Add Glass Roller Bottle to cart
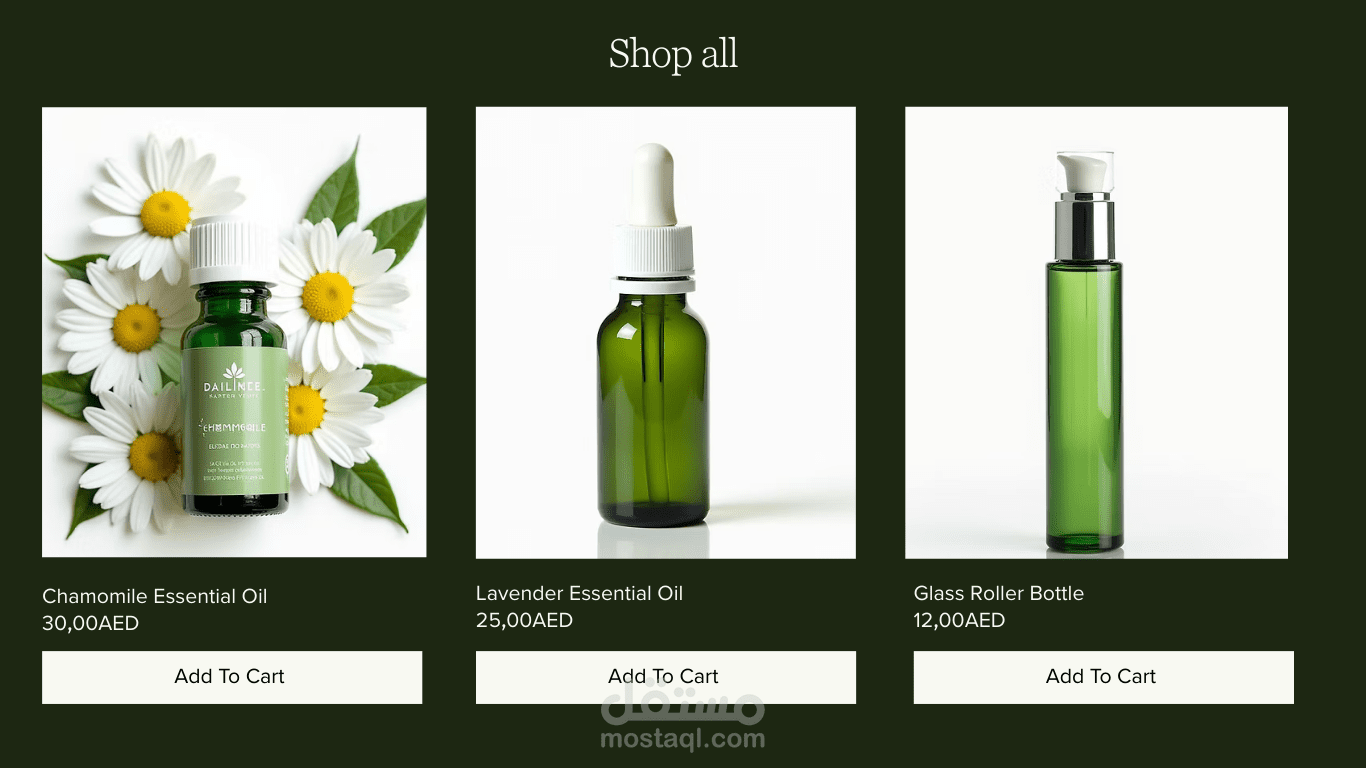This screenshot has height=768, width=1366. point(1103,677)
